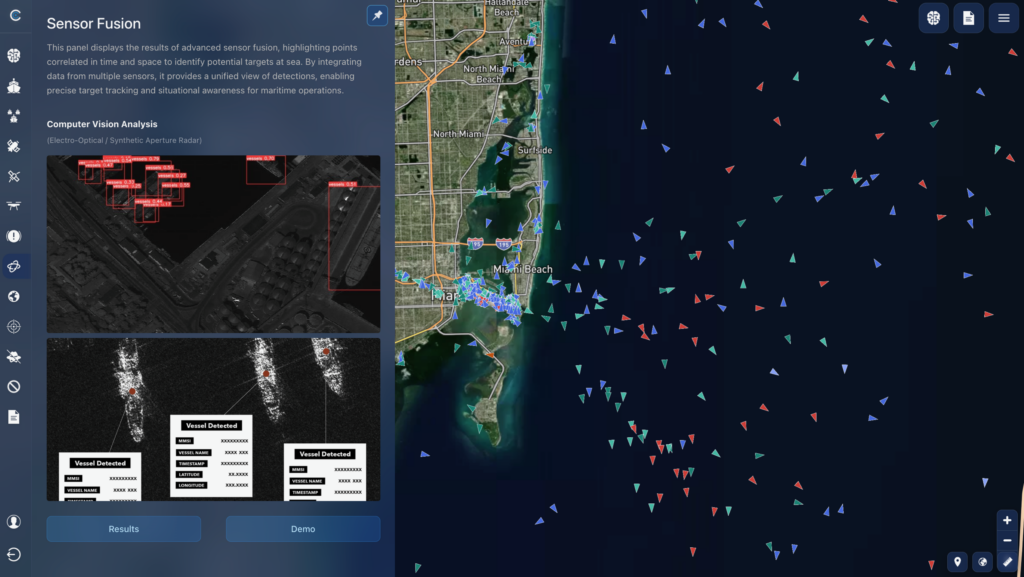Screen dimensions: 1024x577
Task: Zoom in on the map with plus
Action: tap(1007, 520)
